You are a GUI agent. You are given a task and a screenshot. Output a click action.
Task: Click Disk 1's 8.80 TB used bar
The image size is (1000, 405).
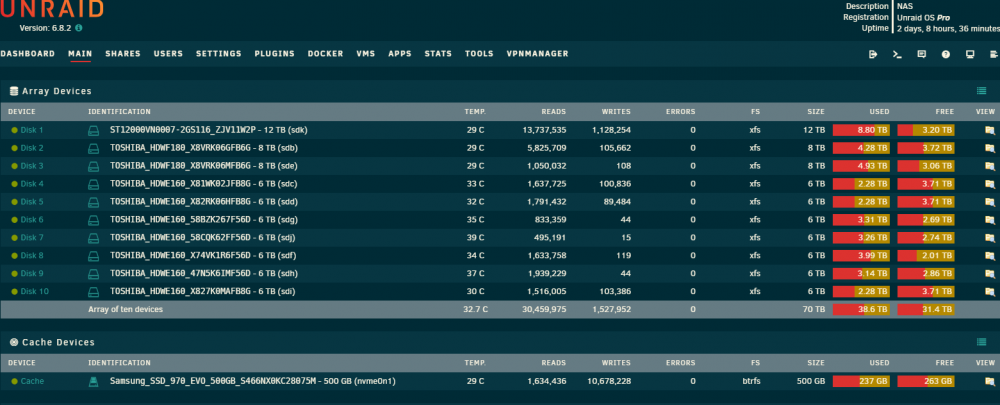click(x=861, y=130)
